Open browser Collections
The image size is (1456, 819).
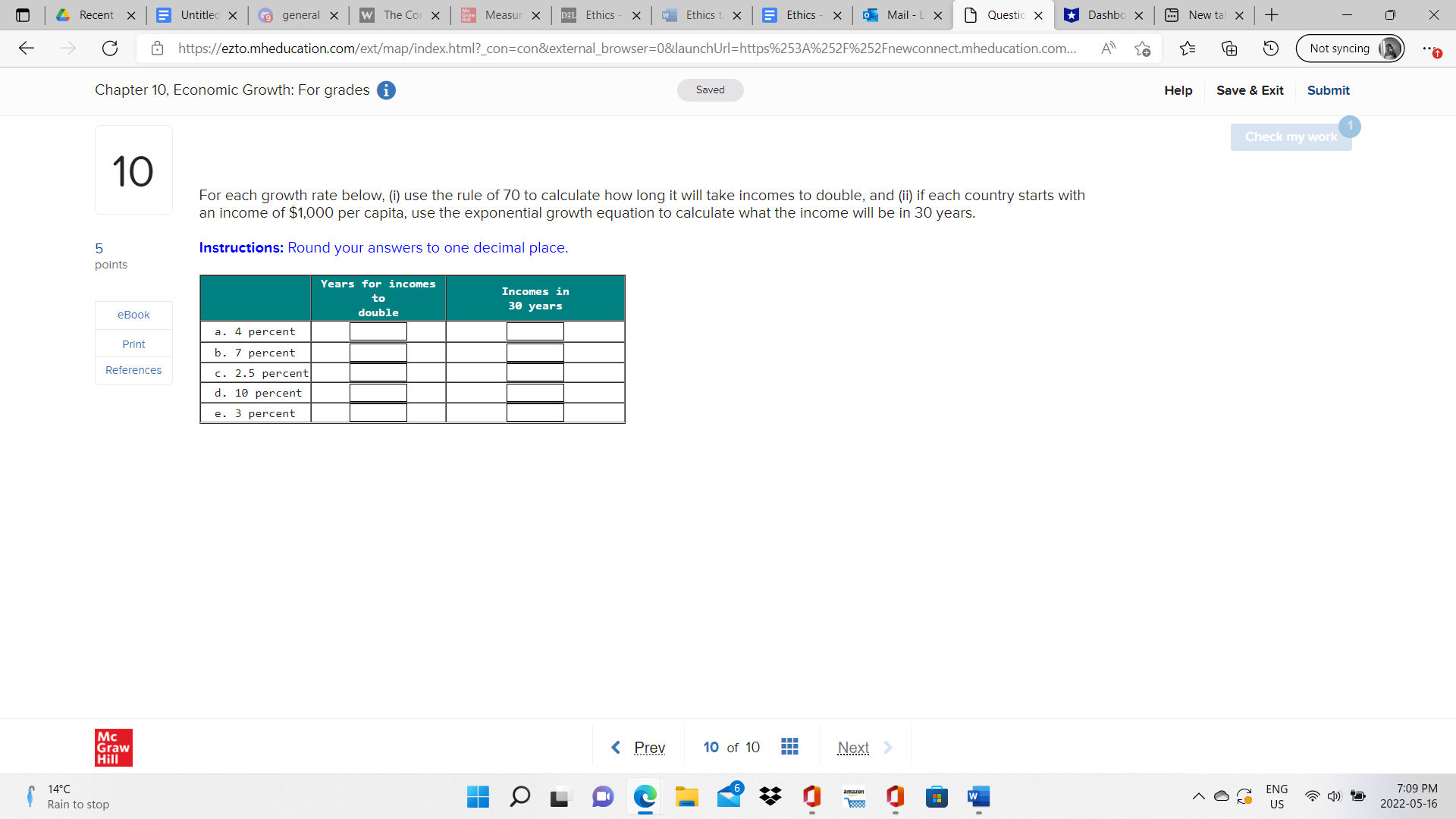click(x=1229, y=48)
